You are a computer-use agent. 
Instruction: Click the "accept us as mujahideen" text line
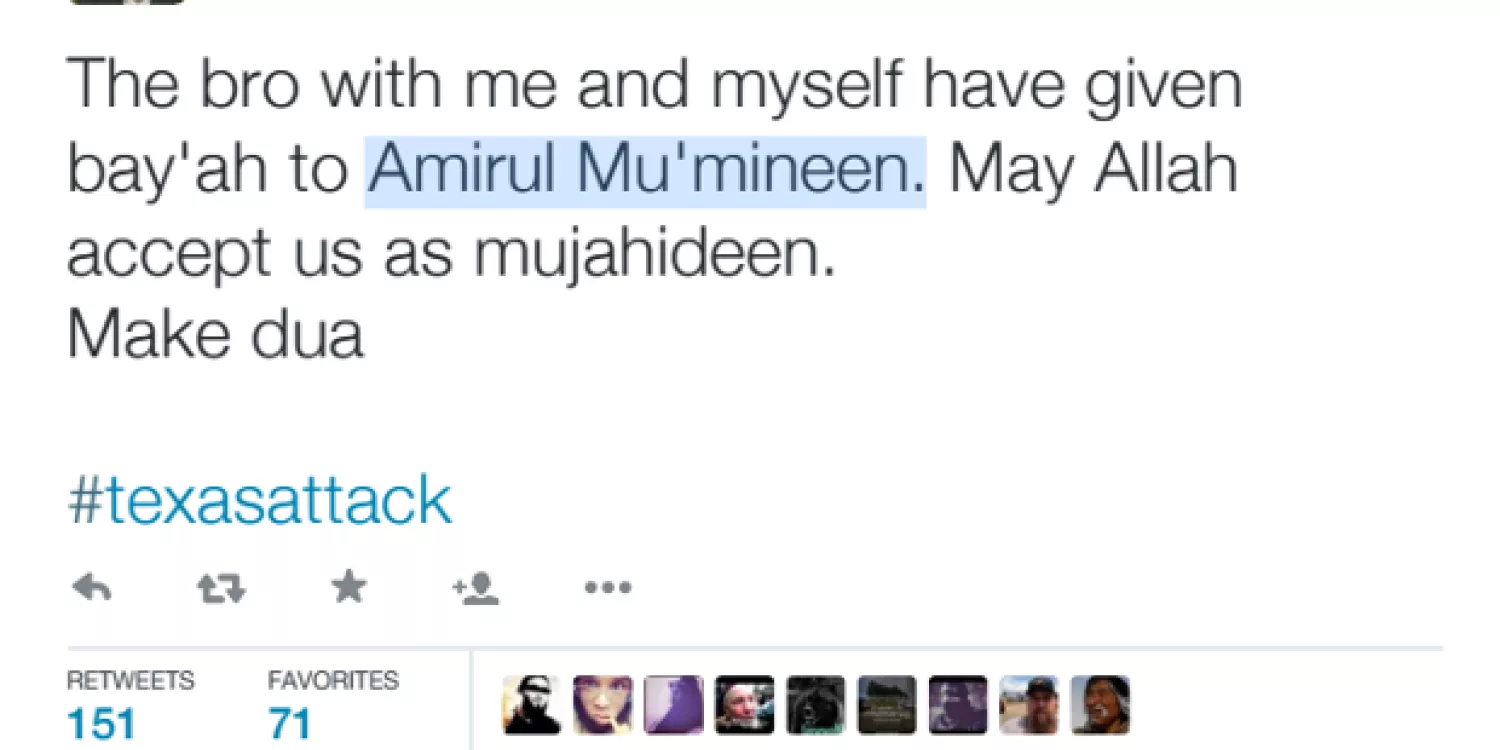pyautogui.click(x=450, y=254)
